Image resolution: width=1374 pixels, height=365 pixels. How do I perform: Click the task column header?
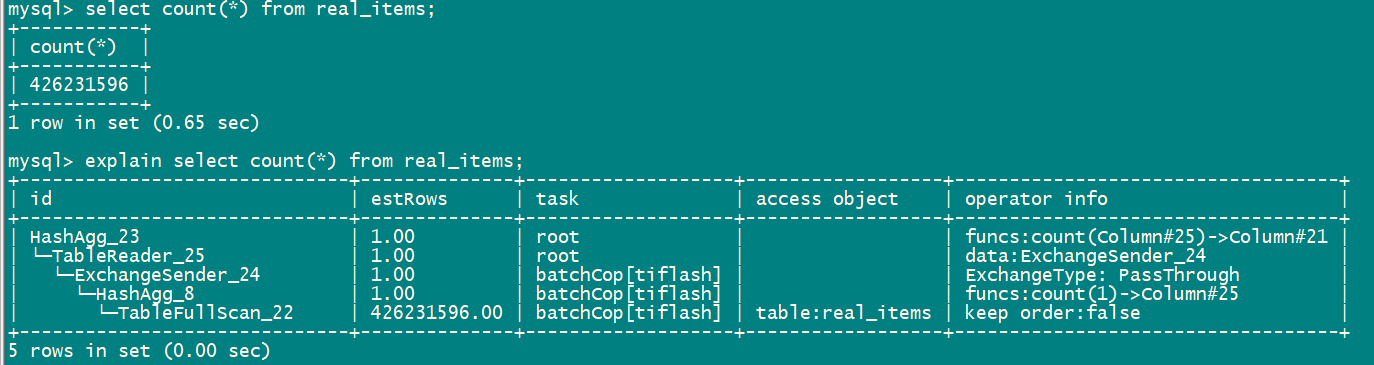tap(557, 198)
